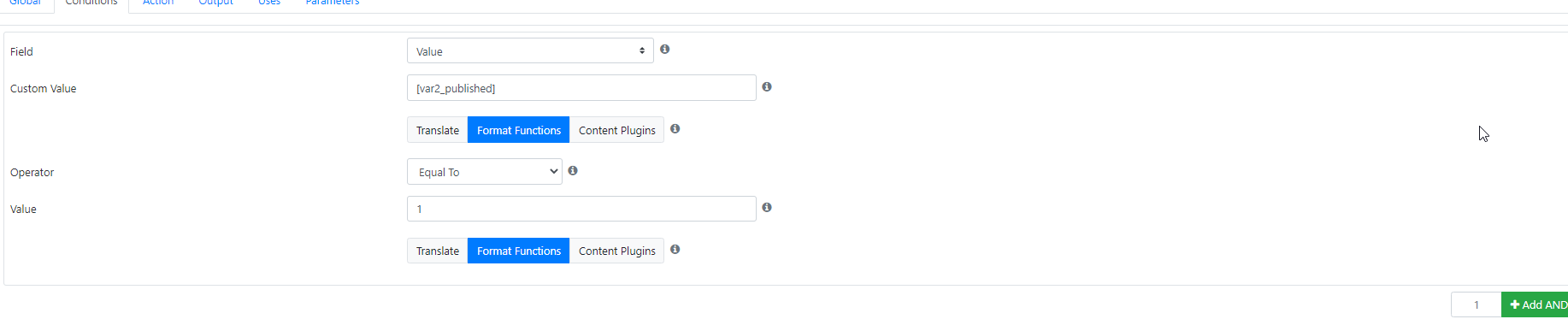The width and height of the screenshot is (1568, 331).
Task: Click info icon beside second Content Plugins button
Action: (675, 250)
